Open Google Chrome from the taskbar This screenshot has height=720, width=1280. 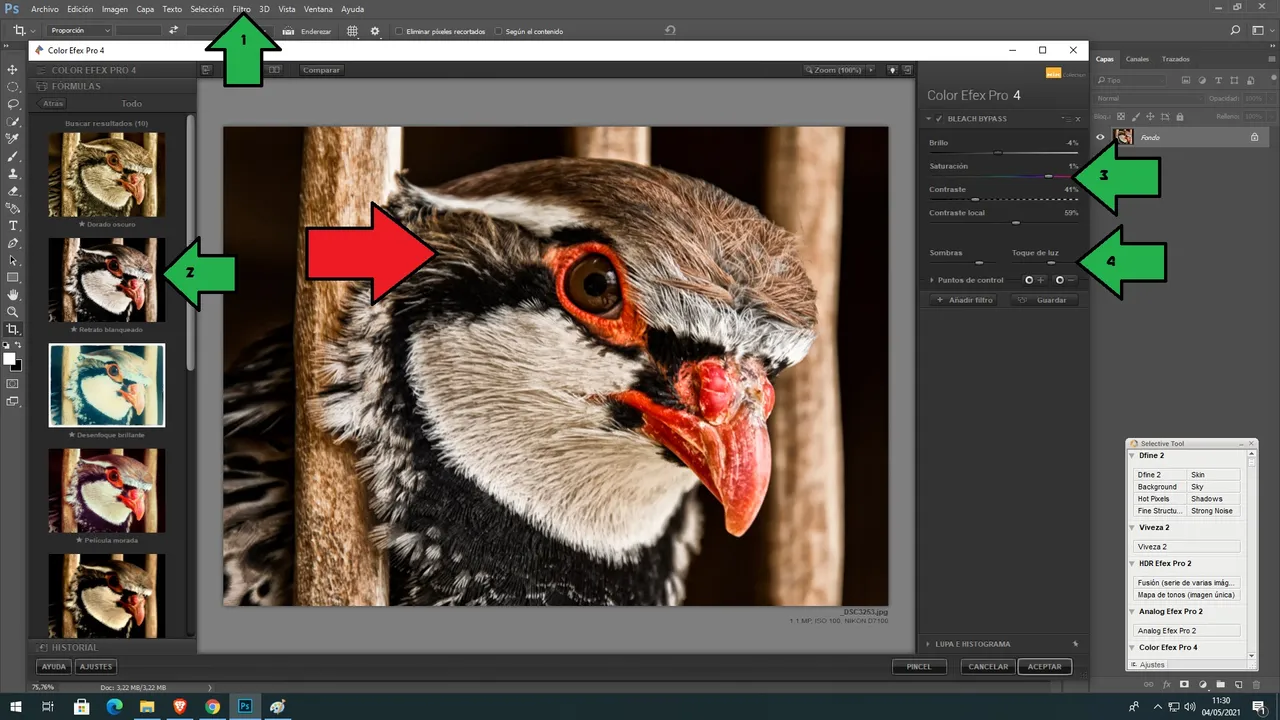pos(212,706)
